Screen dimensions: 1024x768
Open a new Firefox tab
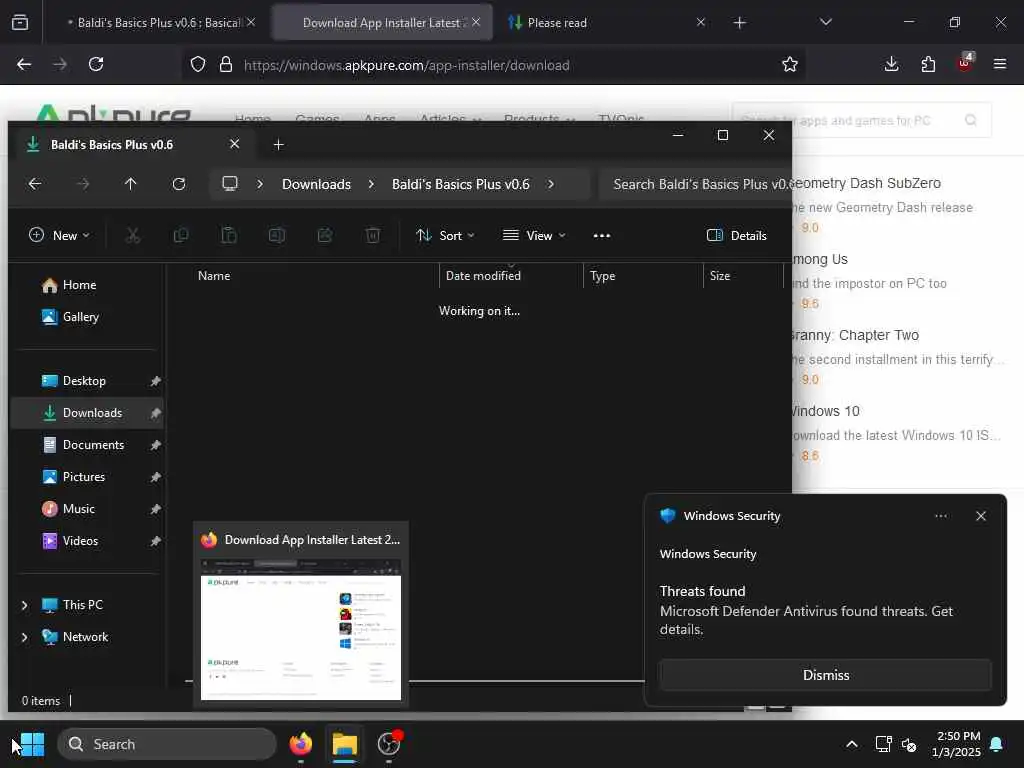click(x=739, y=23)
